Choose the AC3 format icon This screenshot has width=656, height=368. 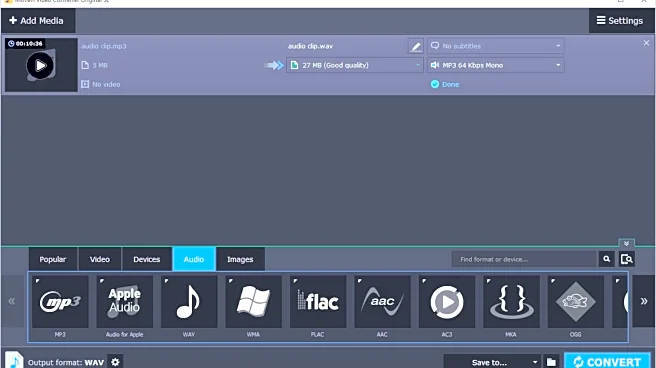click(x=446, y=302)
